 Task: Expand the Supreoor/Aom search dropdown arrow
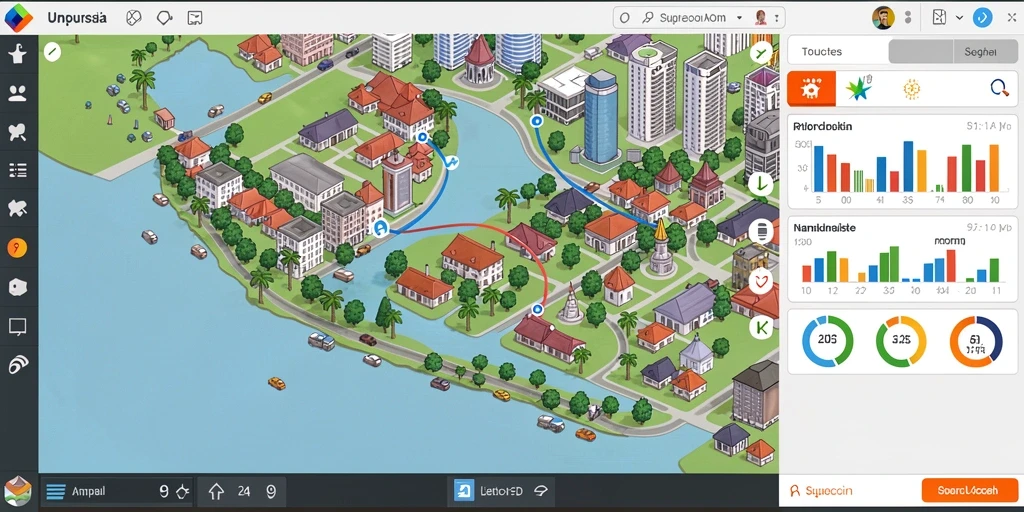tap(739, 18)
